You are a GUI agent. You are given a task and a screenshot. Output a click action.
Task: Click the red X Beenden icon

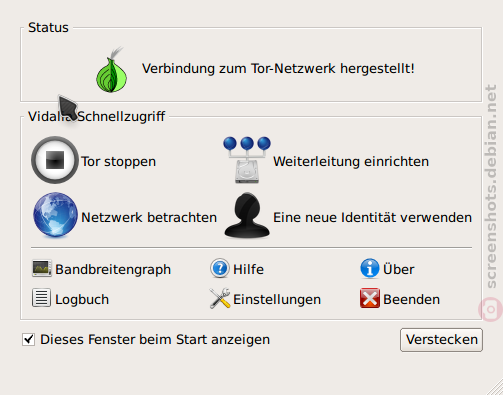[x=370, y=298]
